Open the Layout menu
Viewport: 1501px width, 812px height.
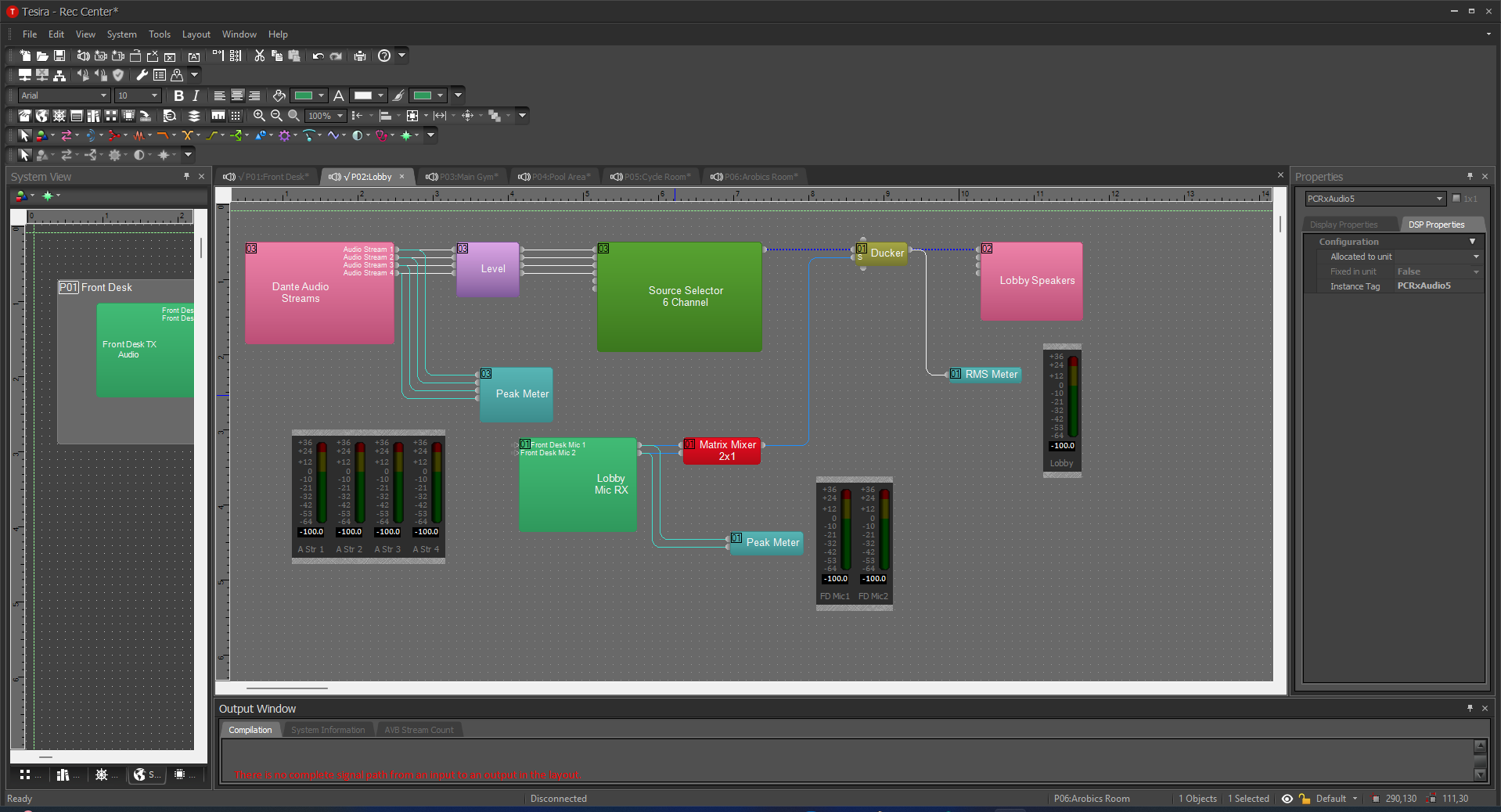pyautogui.click(x=196, y=34)
